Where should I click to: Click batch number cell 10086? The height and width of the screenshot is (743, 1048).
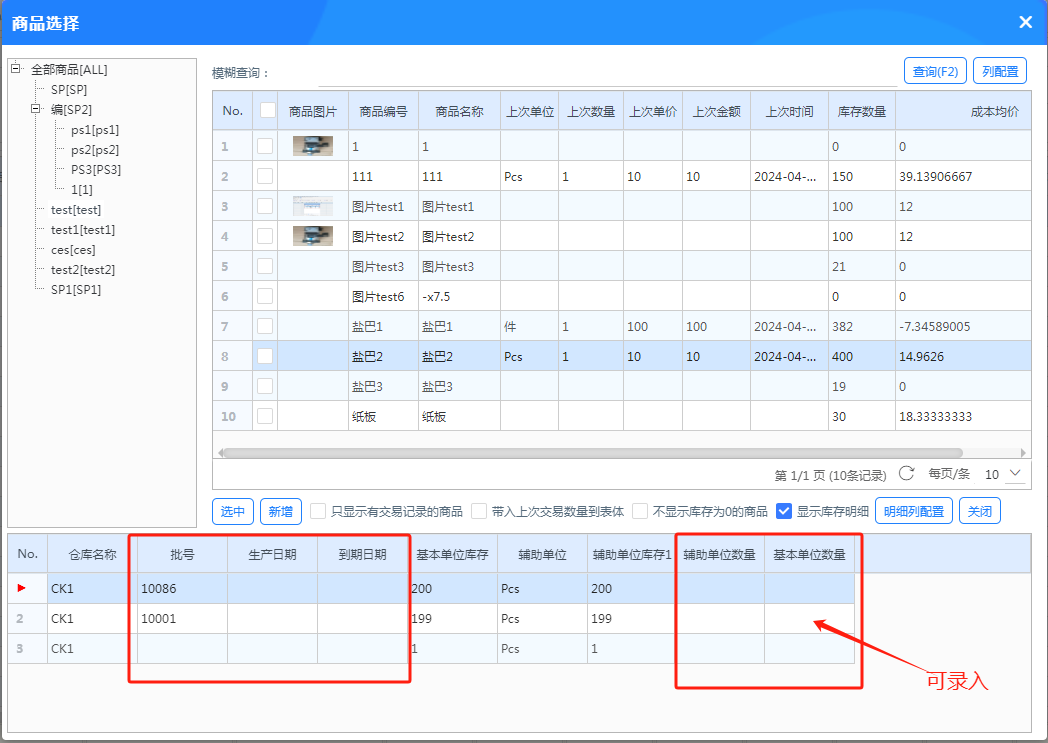(182, 589)
